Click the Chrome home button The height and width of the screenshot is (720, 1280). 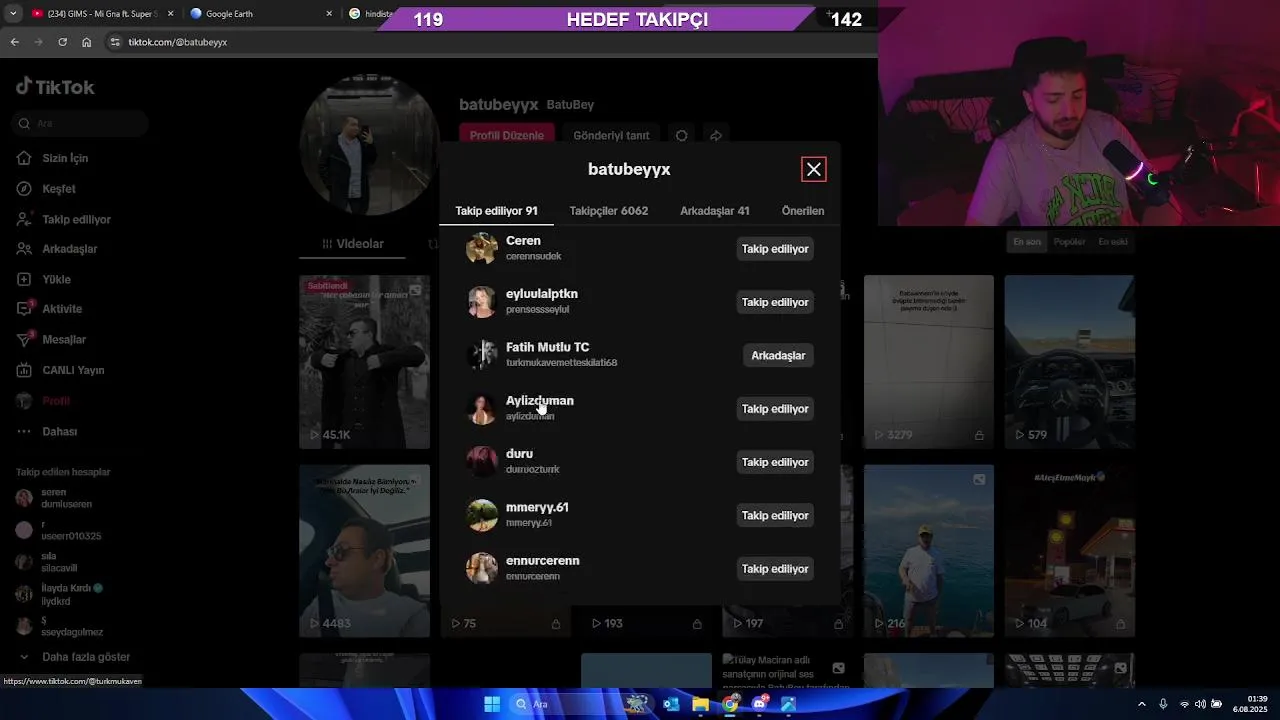point(87,42)
